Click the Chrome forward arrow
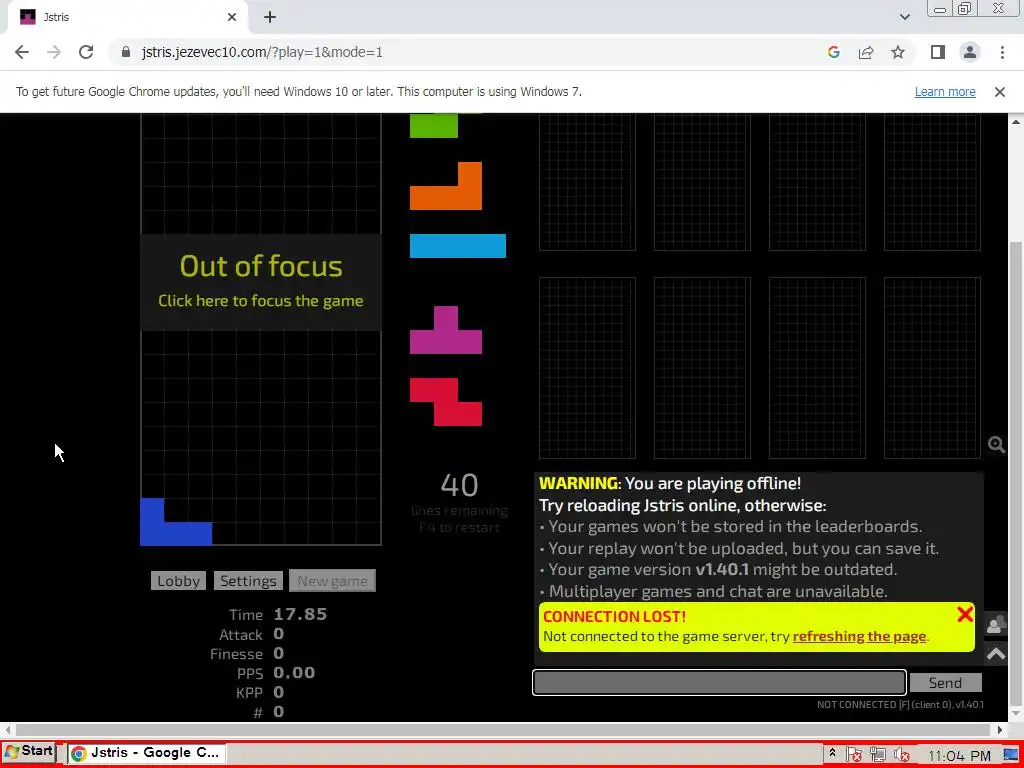The image size is (1024, 768). point(54,52)
